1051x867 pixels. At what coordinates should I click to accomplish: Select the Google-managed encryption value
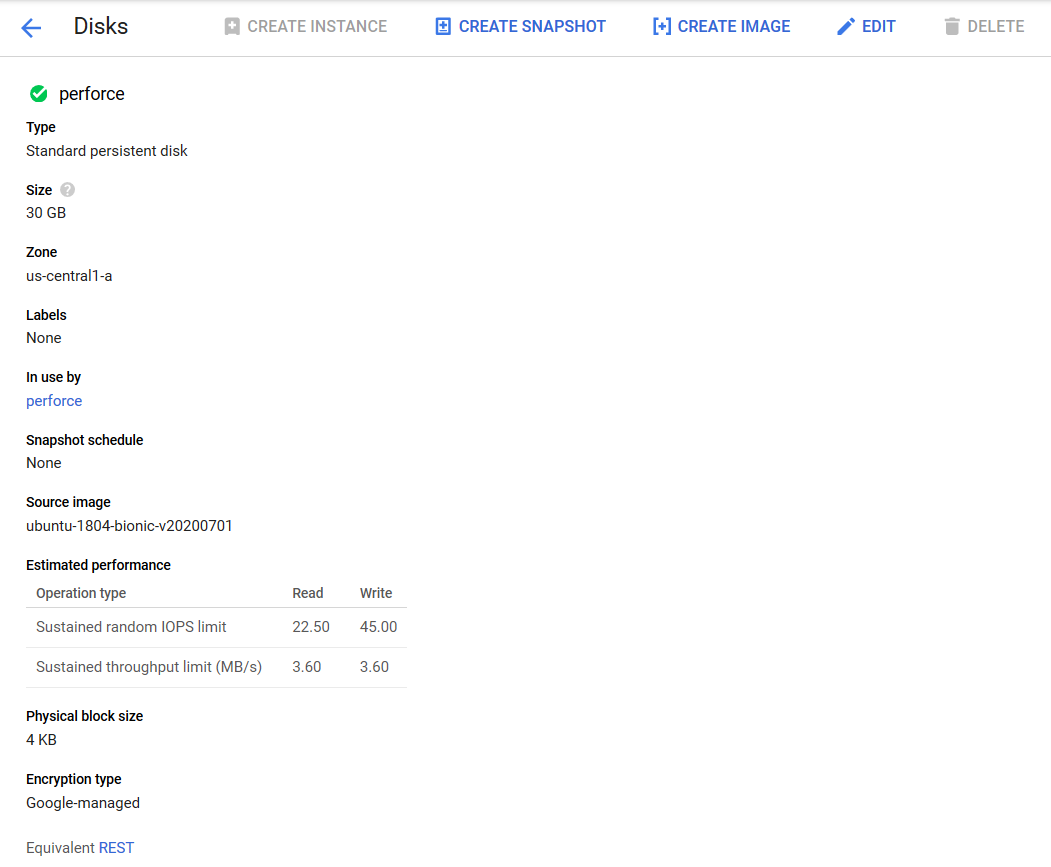(83, 803)
